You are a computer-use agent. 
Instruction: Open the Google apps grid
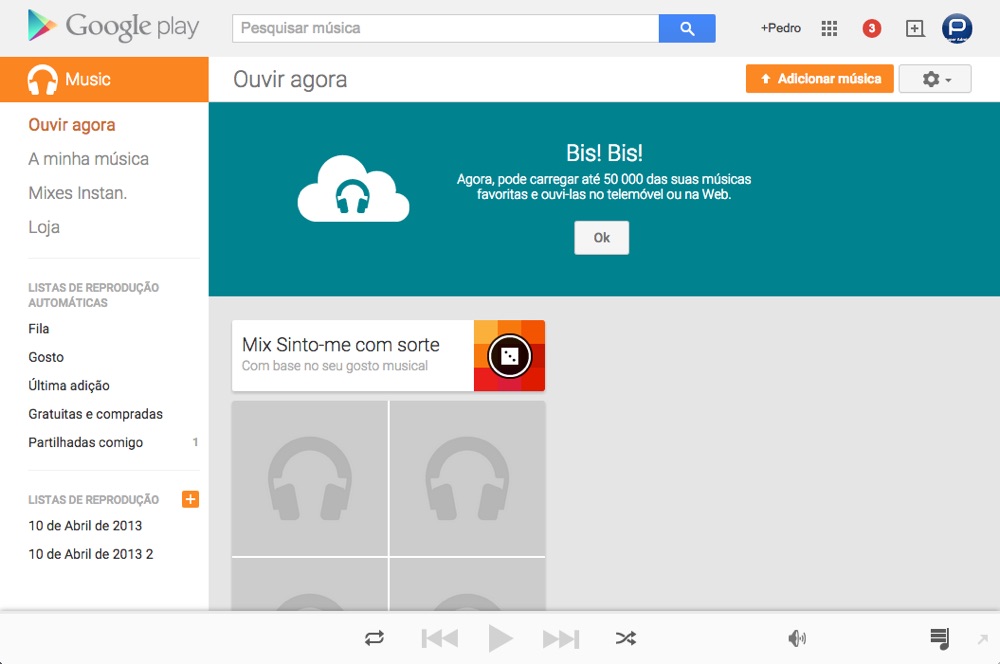coord(829,28)
